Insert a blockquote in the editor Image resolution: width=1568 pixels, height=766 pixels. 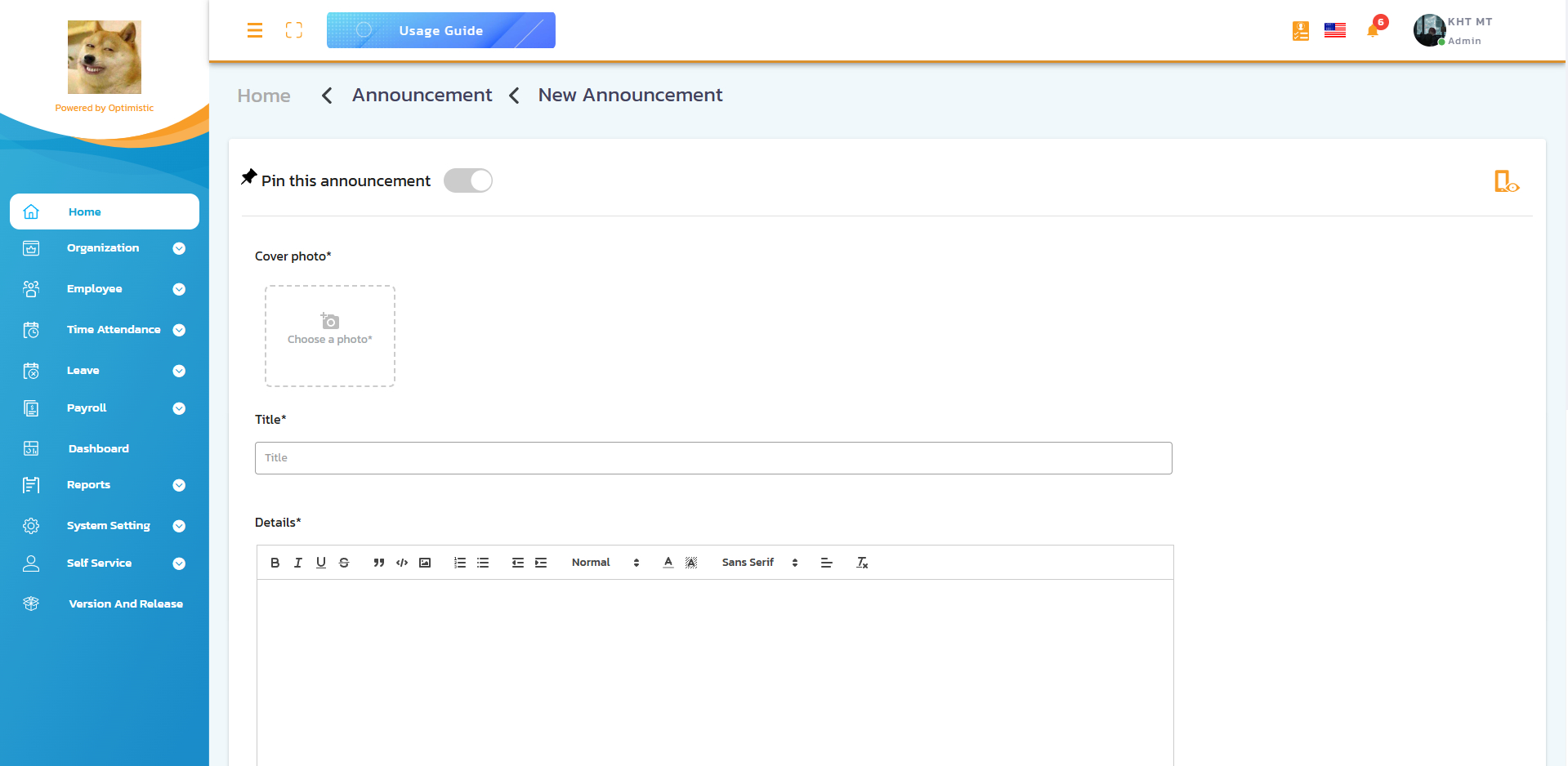(378, 563)
